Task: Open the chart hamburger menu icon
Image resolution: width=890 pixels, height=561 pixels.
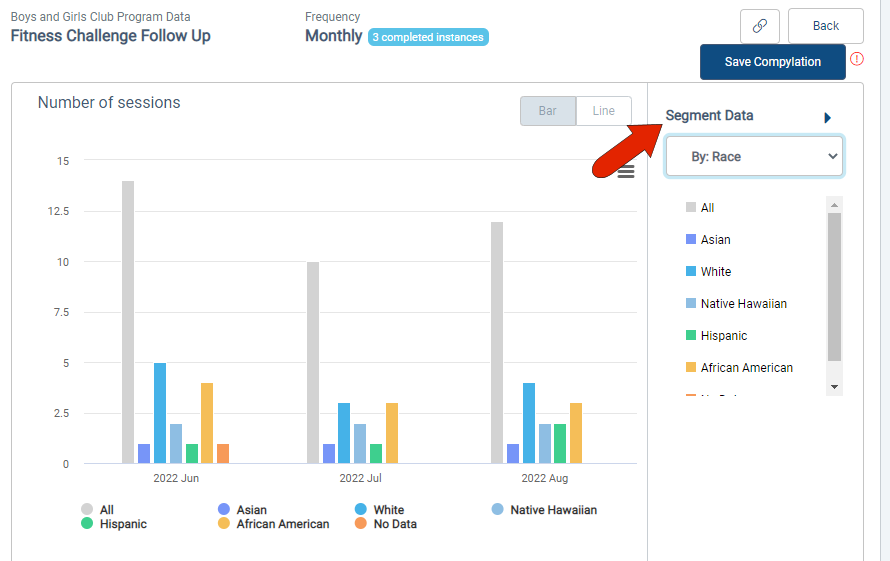Action: pos(626,171)
